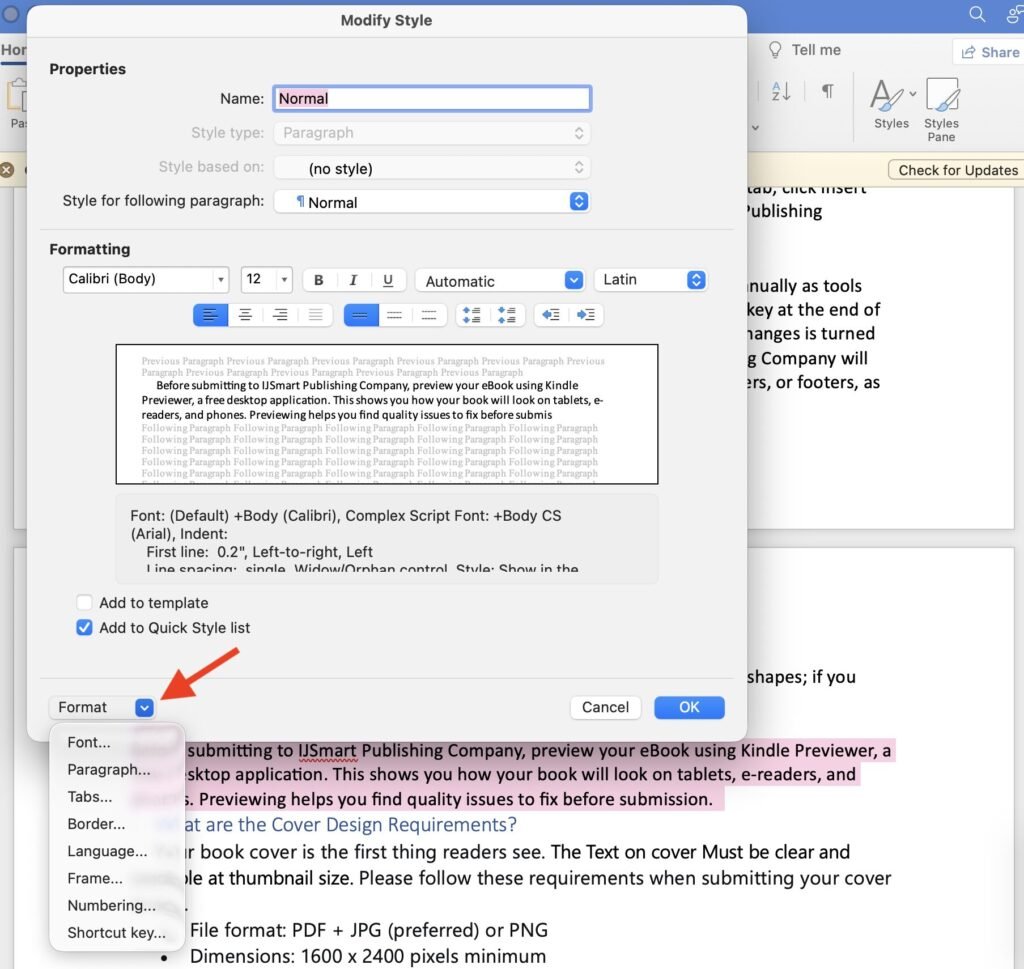The height and width of the screenshot is (969, 1024).
Task: Click the Share button
Action: 990,52
